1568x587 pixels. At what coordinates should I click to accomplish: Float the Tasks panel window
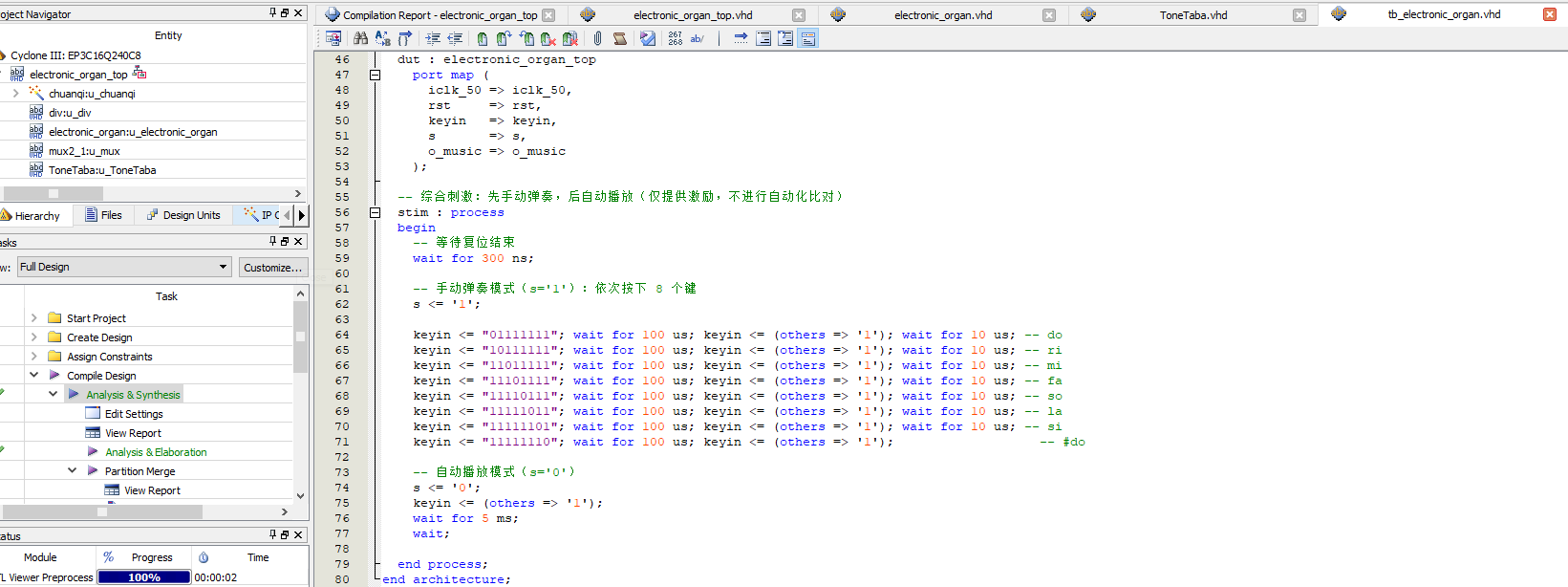285,242
